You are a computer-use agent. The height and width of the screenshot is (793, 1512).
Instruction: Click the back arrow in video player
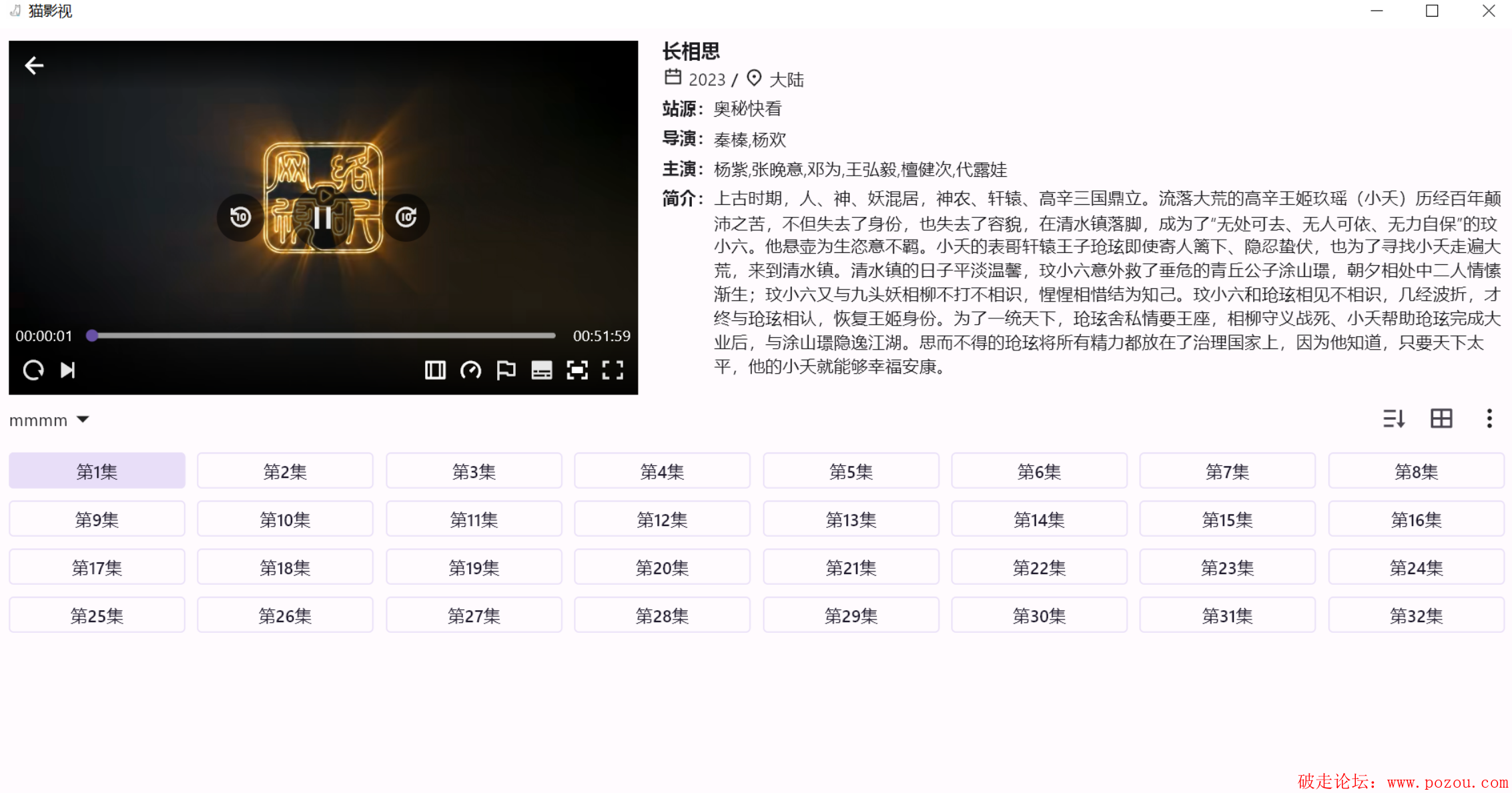[x=34, y=65]
